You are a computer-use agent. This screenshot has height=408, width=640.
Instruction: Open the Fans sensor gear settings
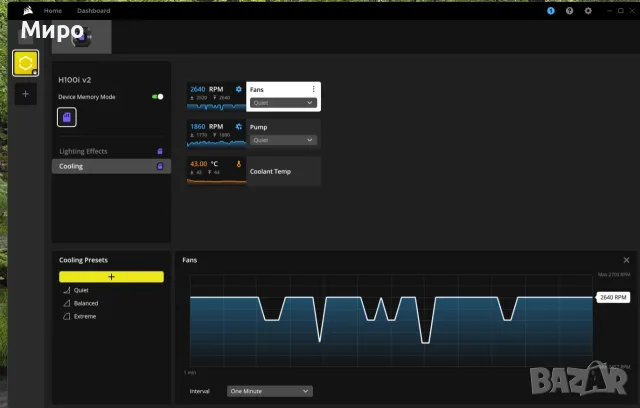(x=238, y=89)
